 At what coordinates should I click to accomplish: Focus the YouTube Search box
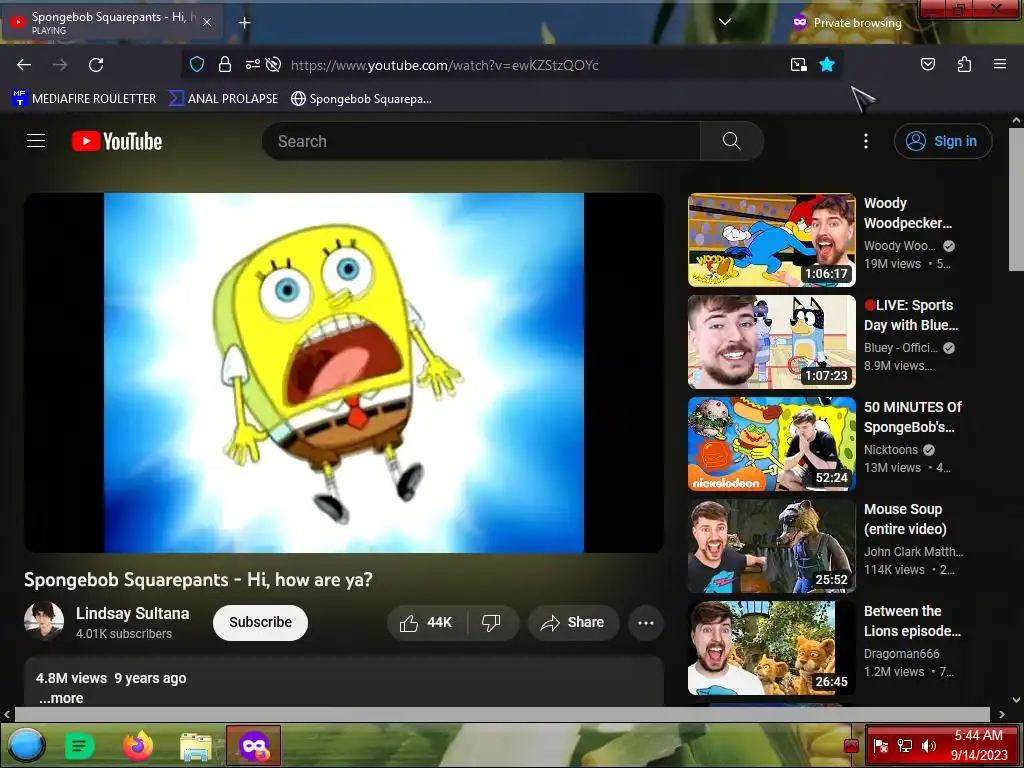[481, 141]
